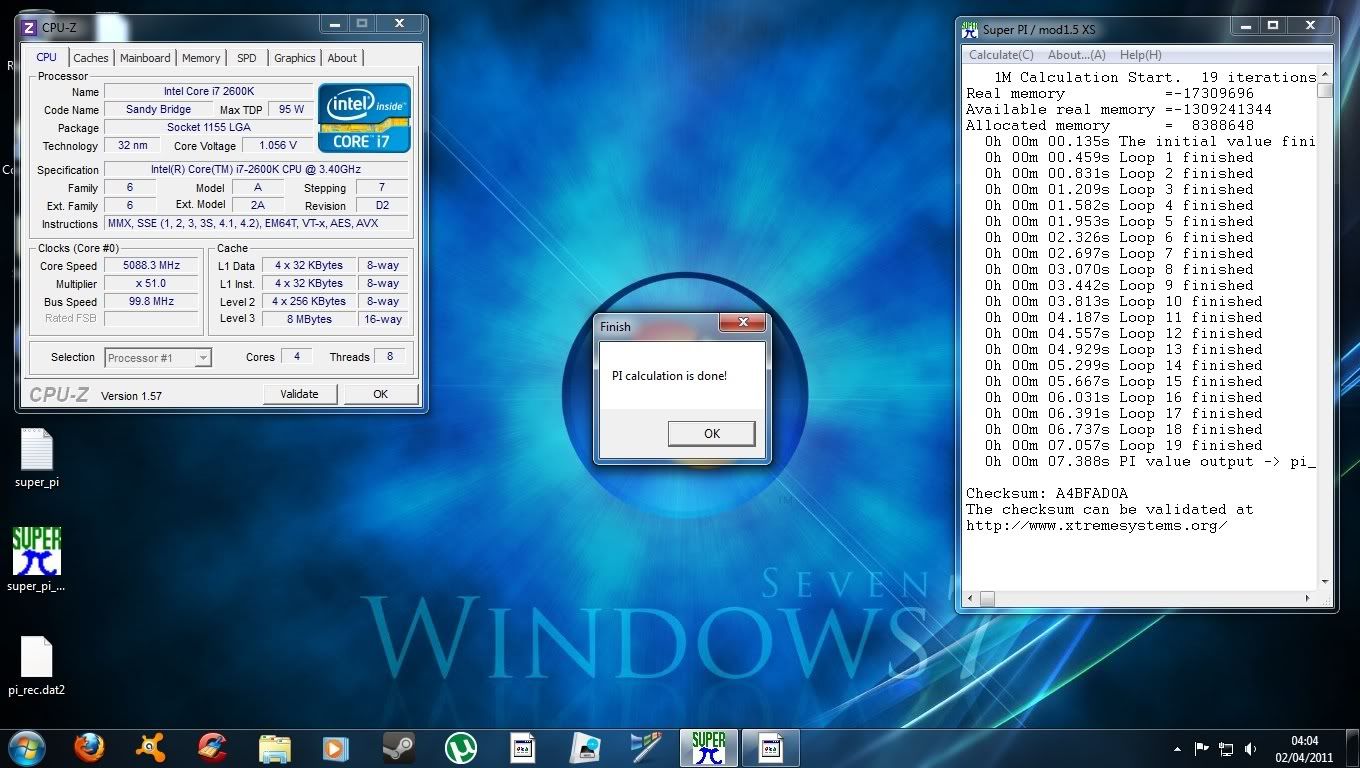1360x768 pixels.
Task: Click OK in the Finish dialog
Action: (711, 433)
